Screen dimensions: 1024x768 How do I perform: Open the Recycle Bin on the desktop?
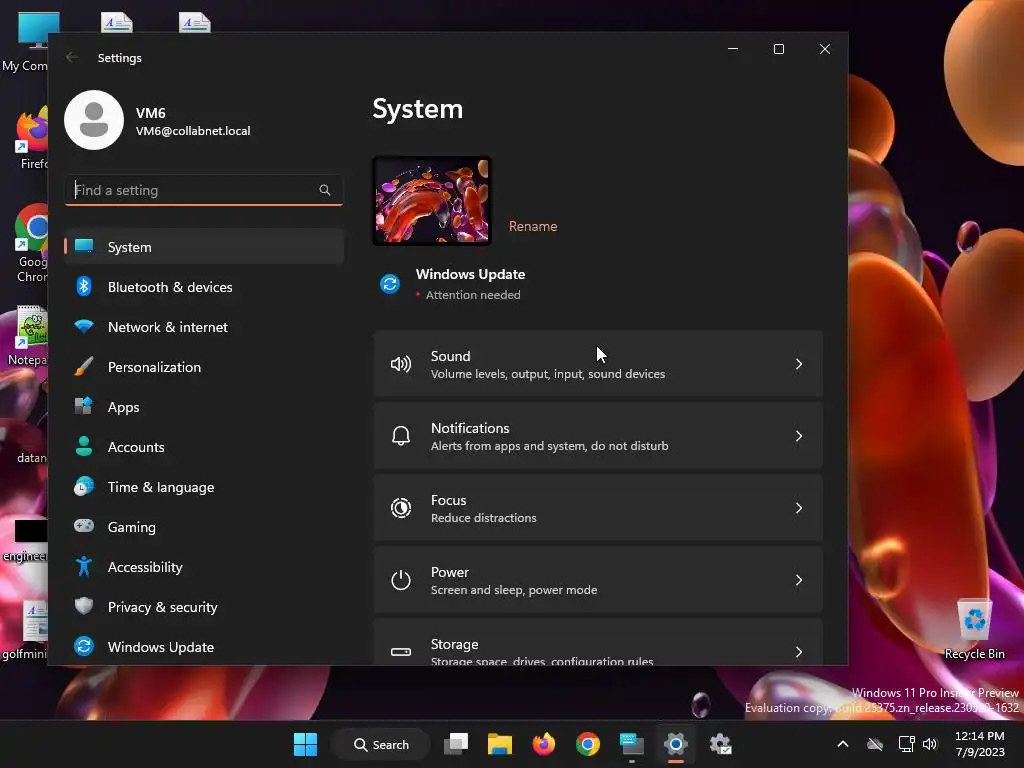(x=974, y=630)
